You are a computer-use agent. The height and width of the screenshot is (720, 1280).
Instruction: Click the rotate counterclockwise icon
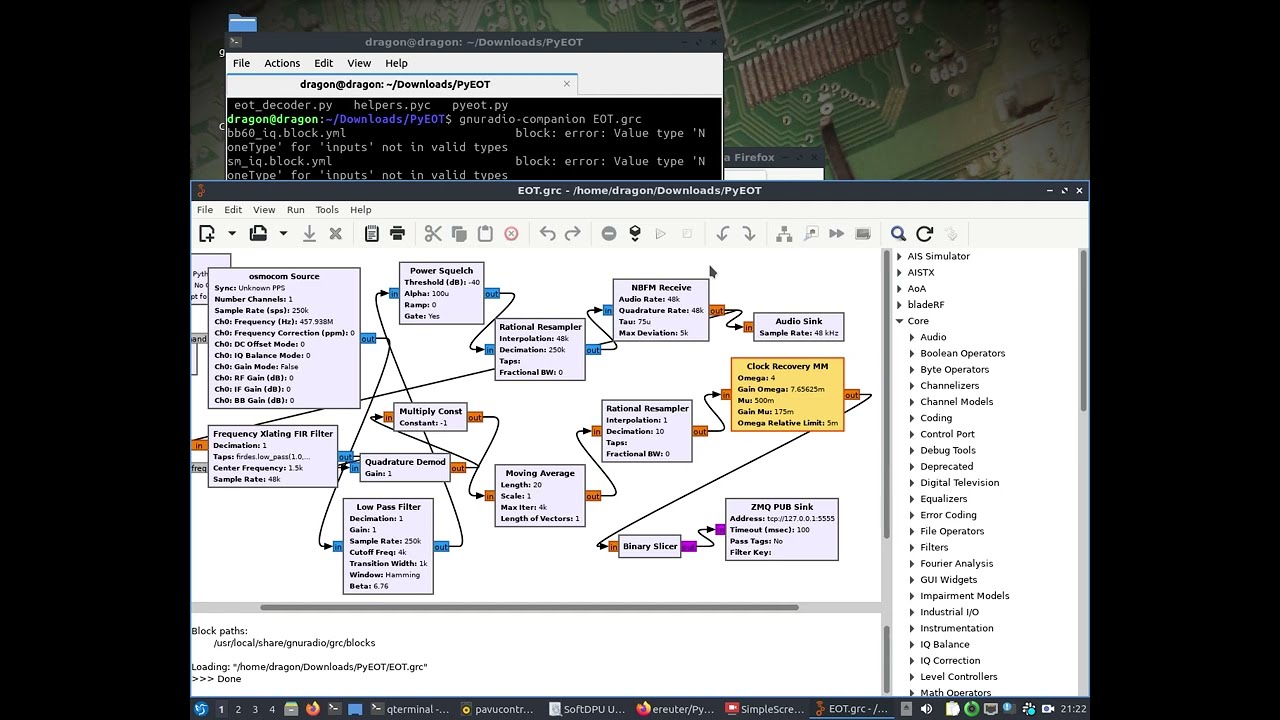tap(723, 234)
